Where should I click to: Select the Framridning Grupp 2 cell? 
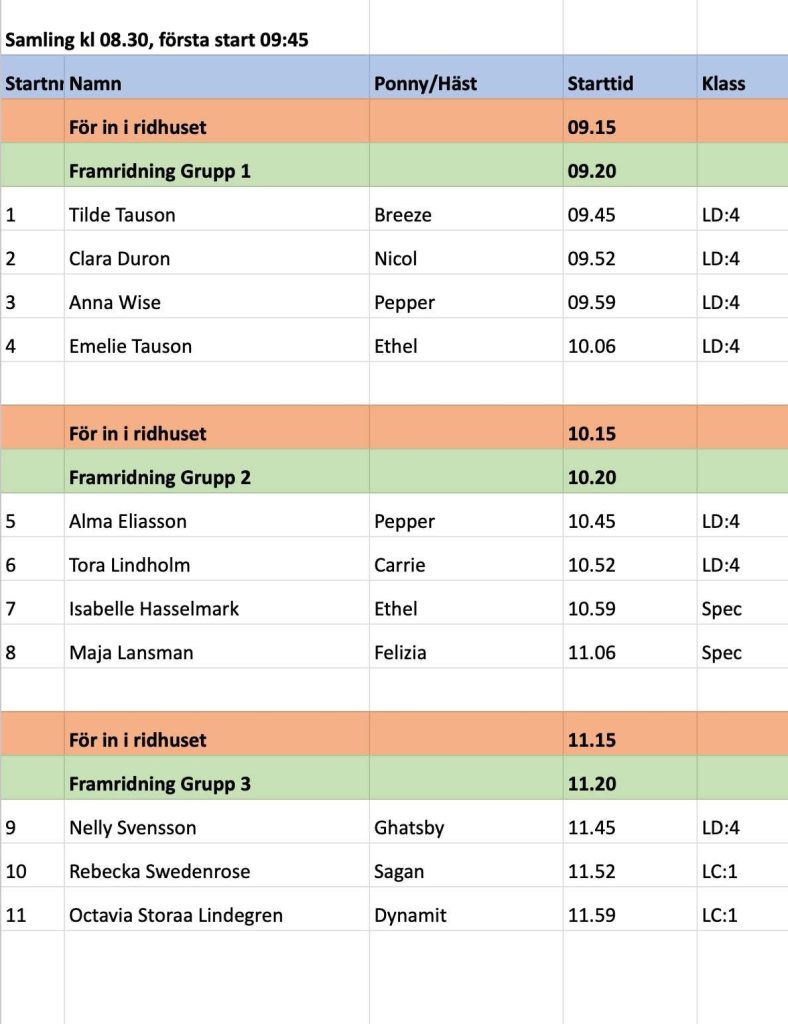coord(159,477)
